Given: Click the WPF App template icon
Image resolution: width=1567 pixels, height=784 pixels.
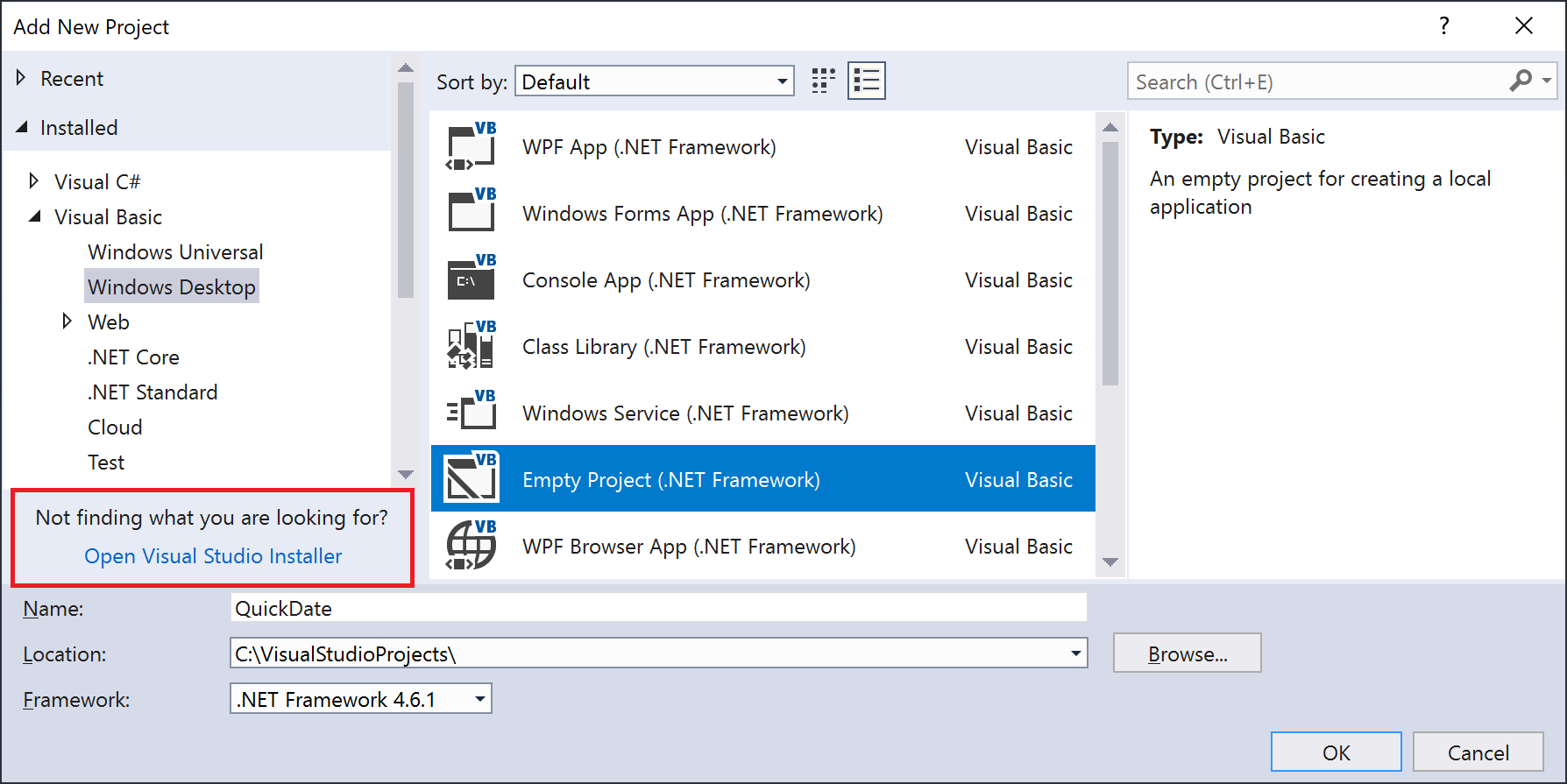Looking at the screenshot, I should tap(472, 146).
